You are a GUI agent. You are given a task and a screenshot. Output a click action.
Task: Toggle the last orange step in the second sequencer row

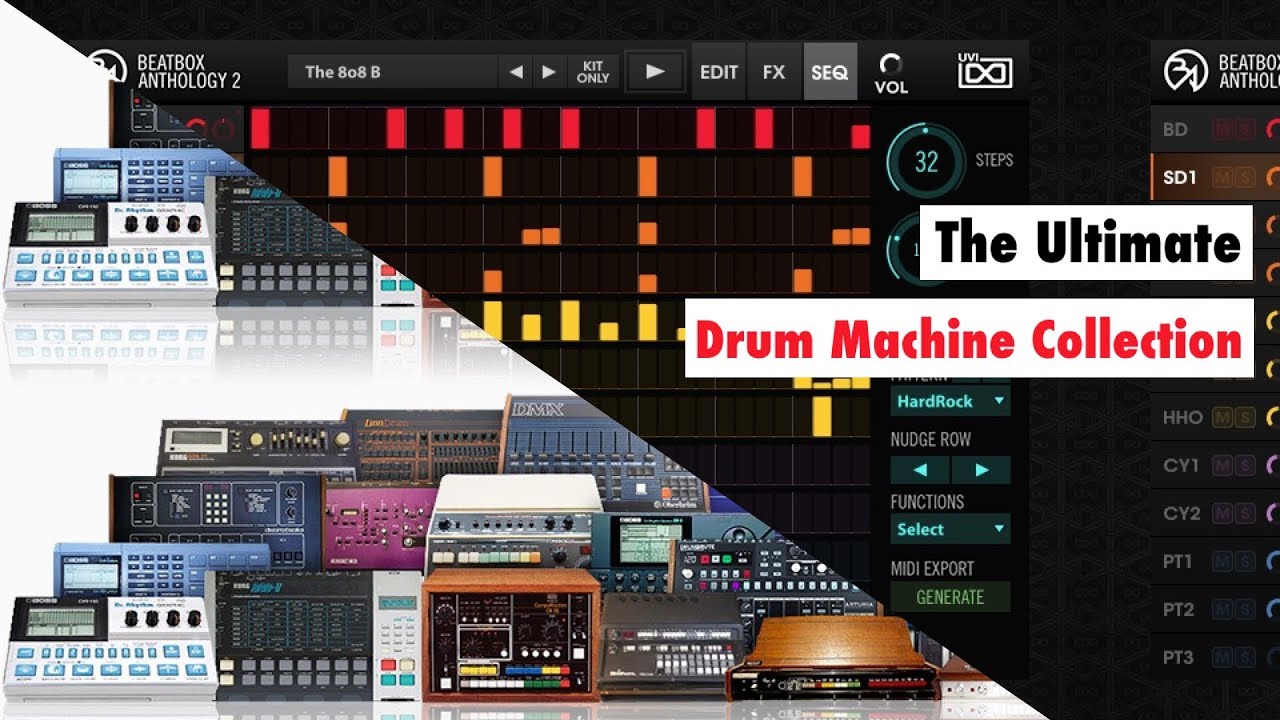point(802,176)
